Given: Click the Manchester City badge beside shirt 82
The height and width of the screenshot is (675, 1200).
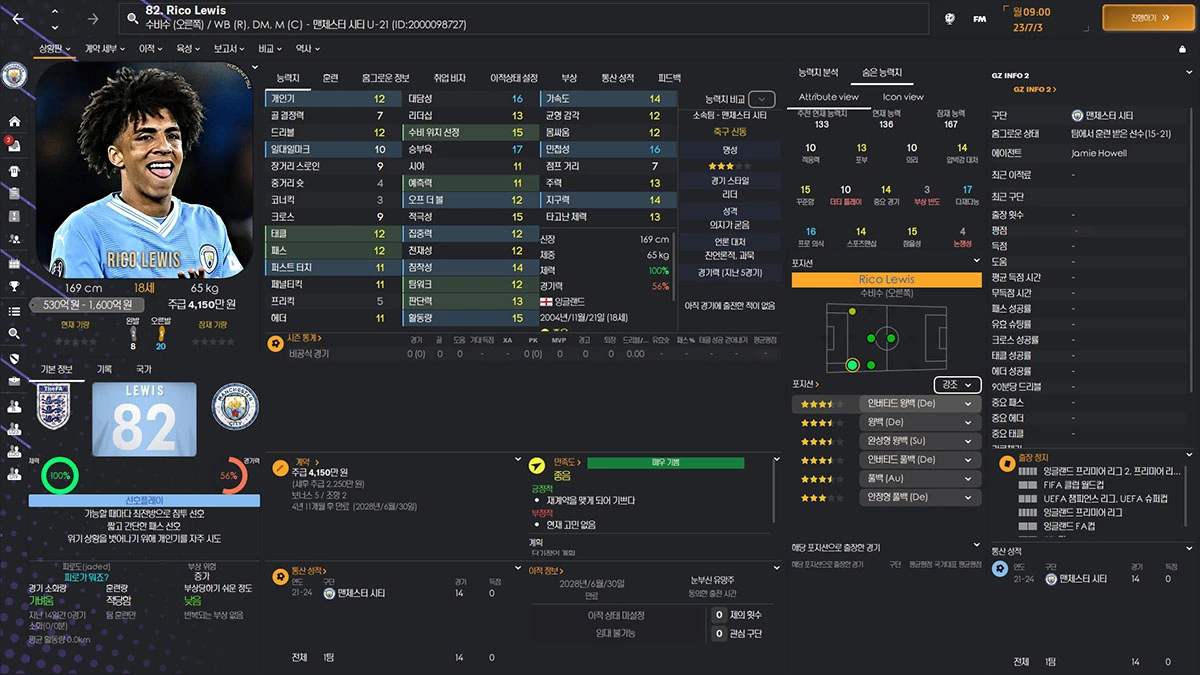Looking at the screenshot, I should (235, 406).
